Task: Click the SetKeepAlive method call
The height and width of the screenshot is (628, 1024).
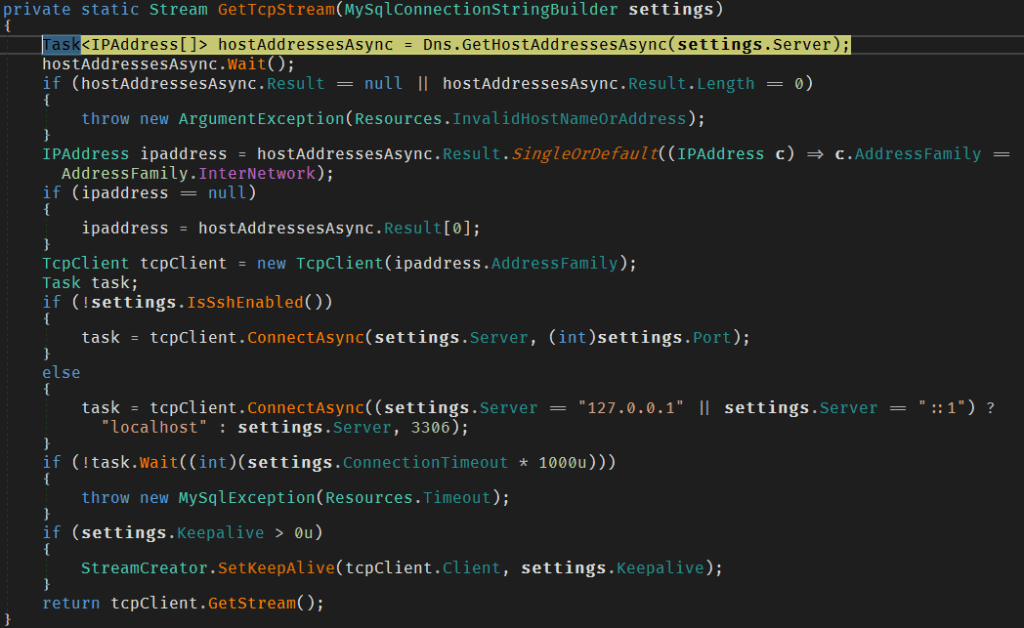Action: tap(282, 568)
